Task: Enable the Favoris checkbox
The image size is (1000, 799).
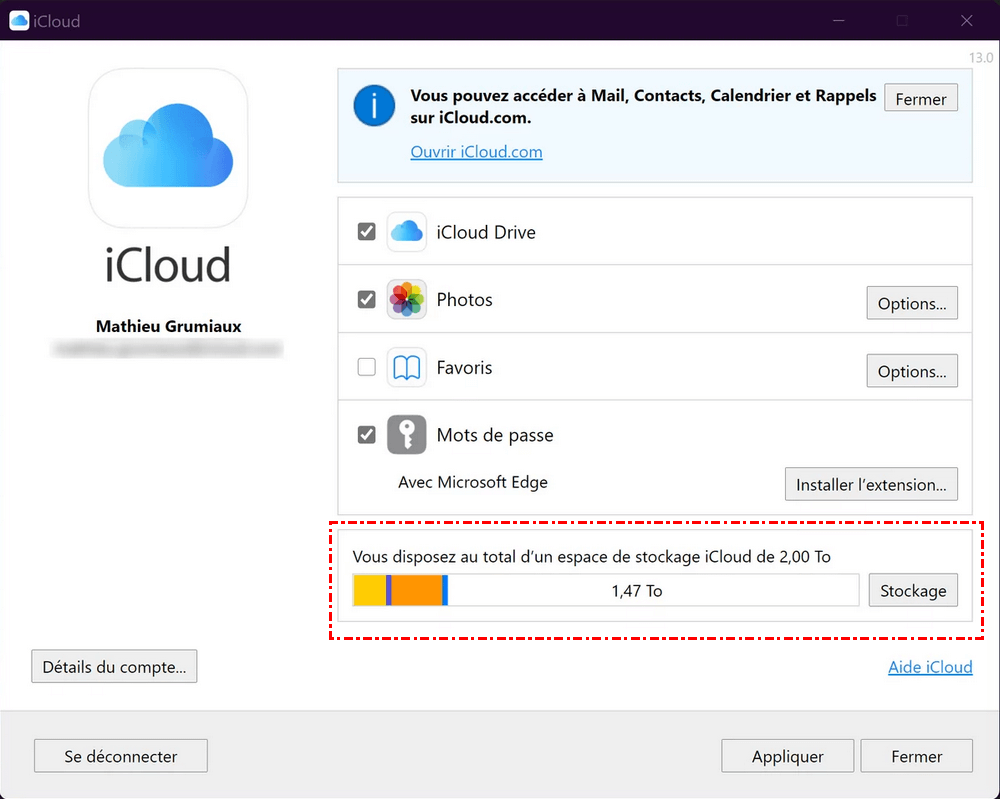Action: (x=367, y=368)
